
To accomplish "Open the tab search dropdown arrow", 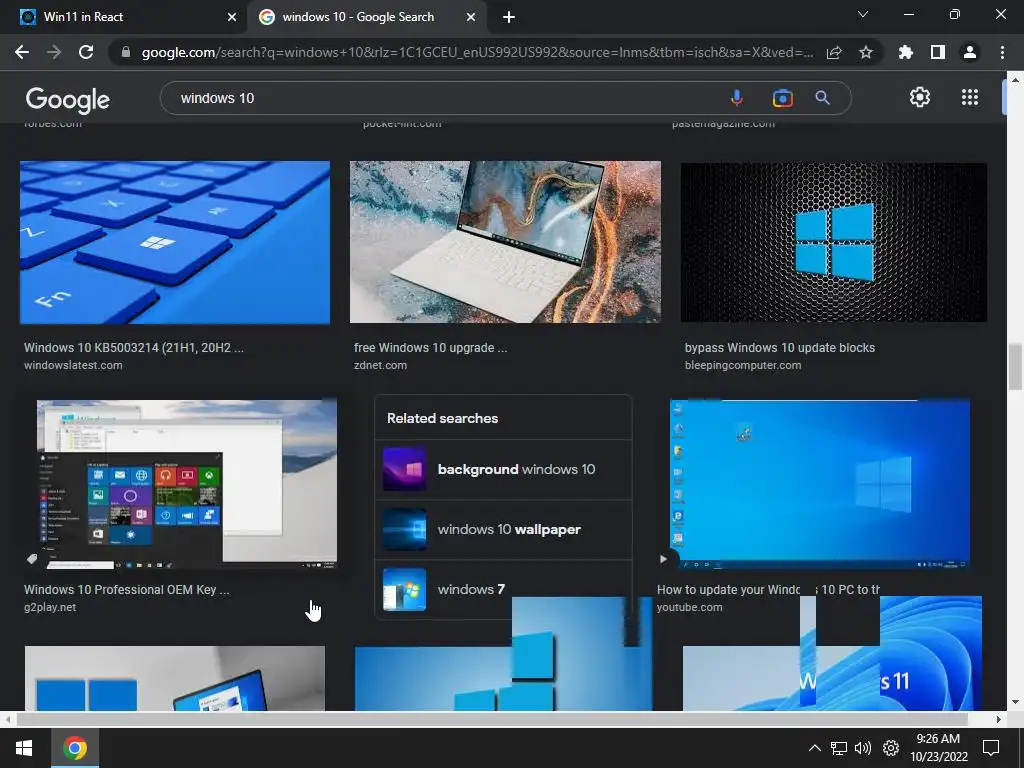I will (x=863, y=14).
